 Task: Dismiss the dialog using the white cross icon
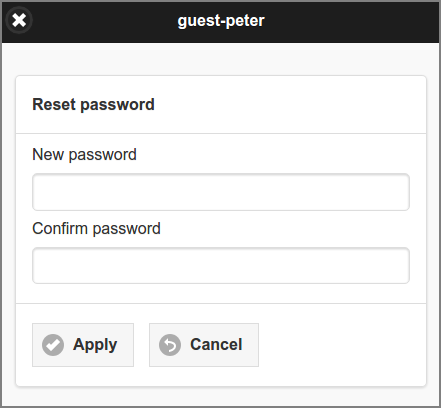19,20
